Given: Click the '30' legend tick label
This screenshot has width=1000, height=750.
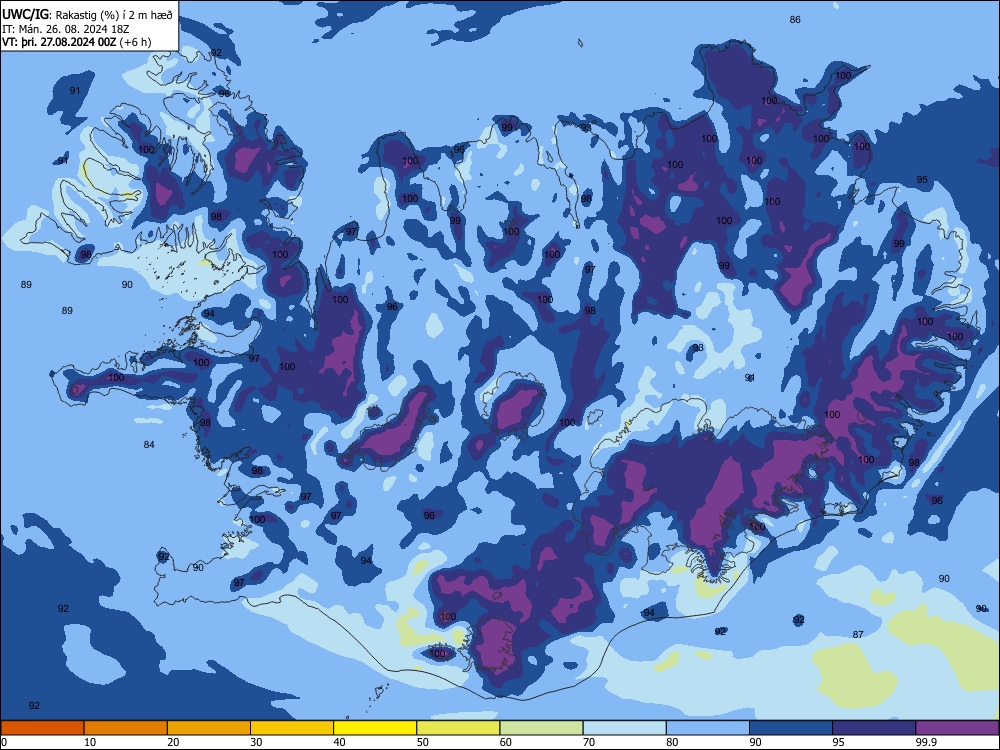Looking at the screenshot, I should [256, 742].
